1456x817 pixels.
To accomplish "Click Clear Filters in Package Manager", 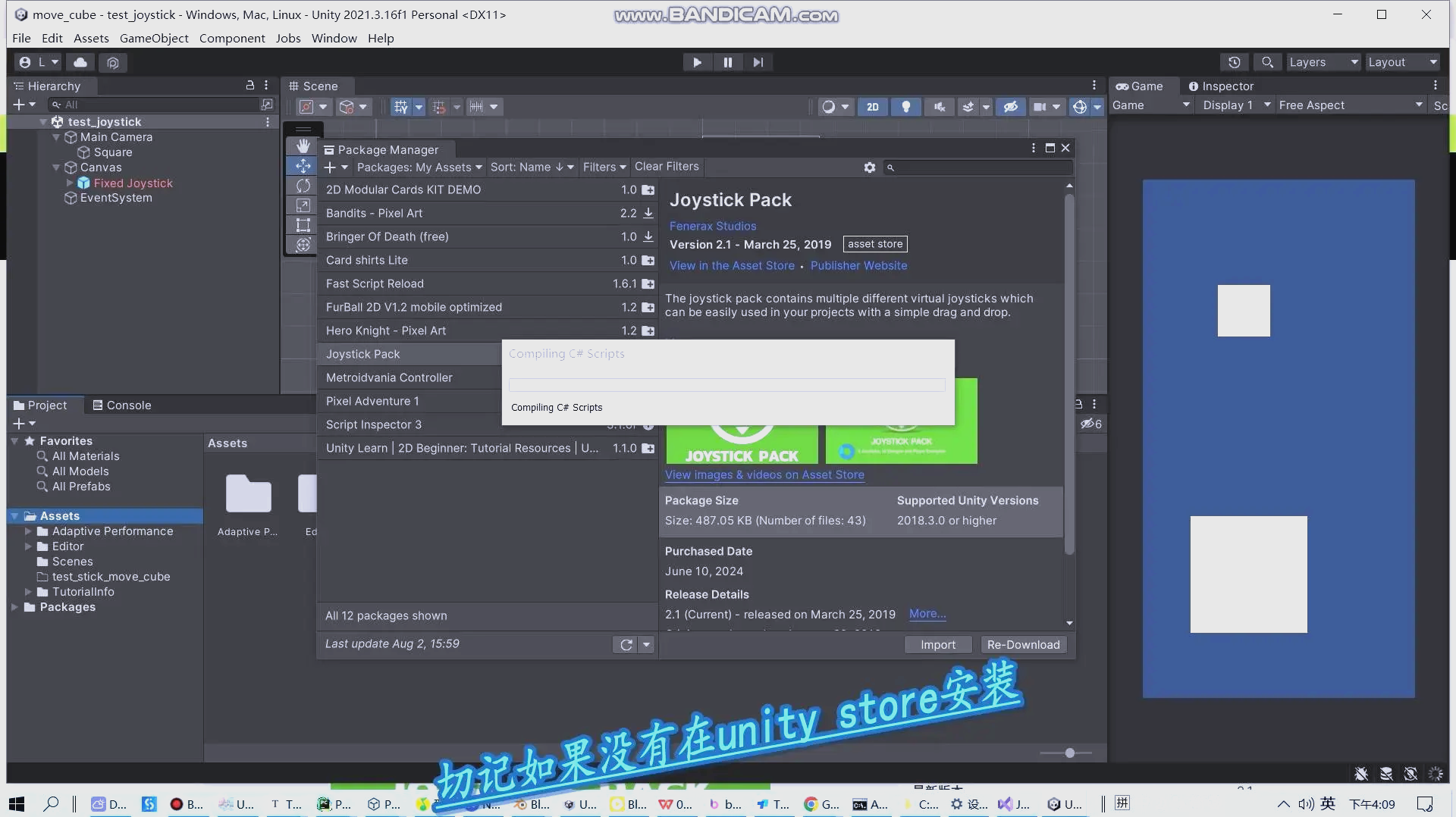I will (x=667, y=167).
